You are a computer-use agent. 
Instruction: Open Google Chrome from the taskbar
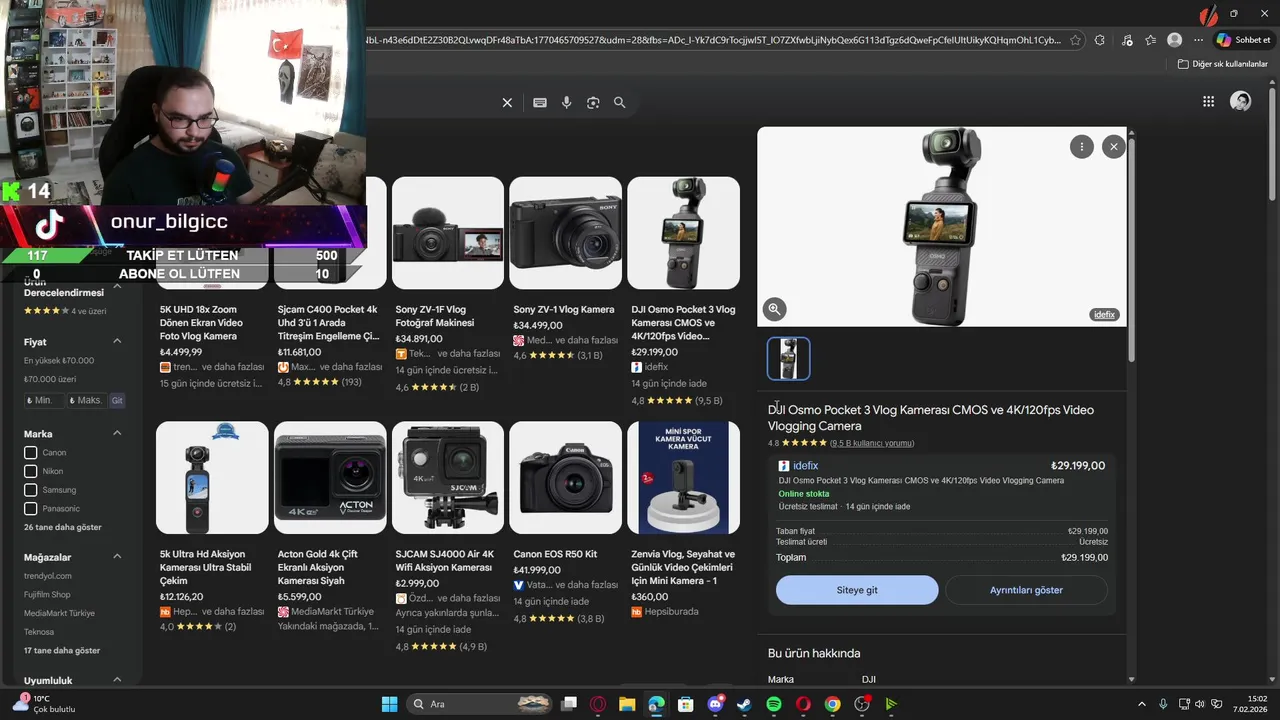click(832, 704)
